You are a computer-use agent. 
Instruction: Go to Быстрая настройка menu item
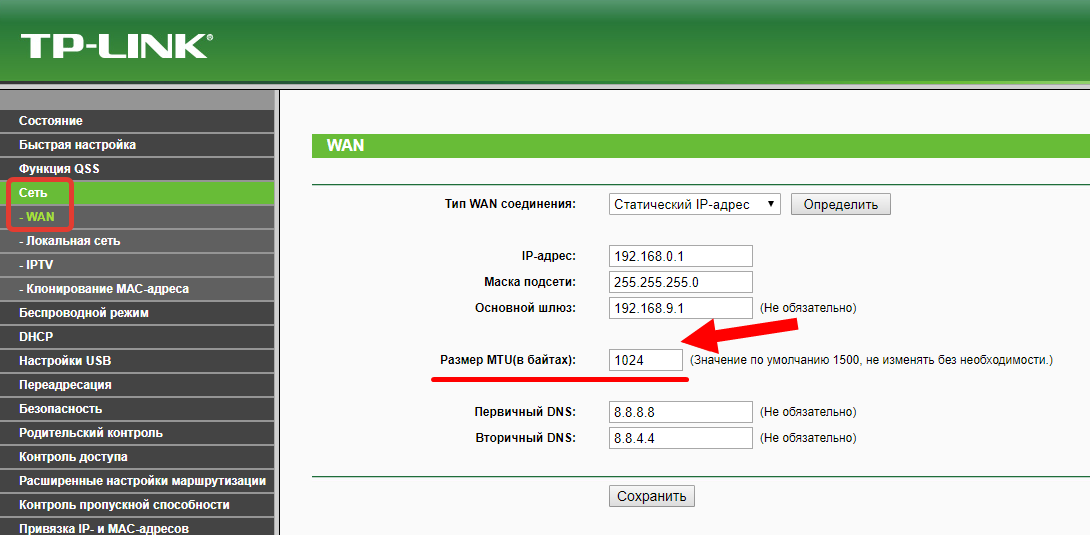pos(77,145)
